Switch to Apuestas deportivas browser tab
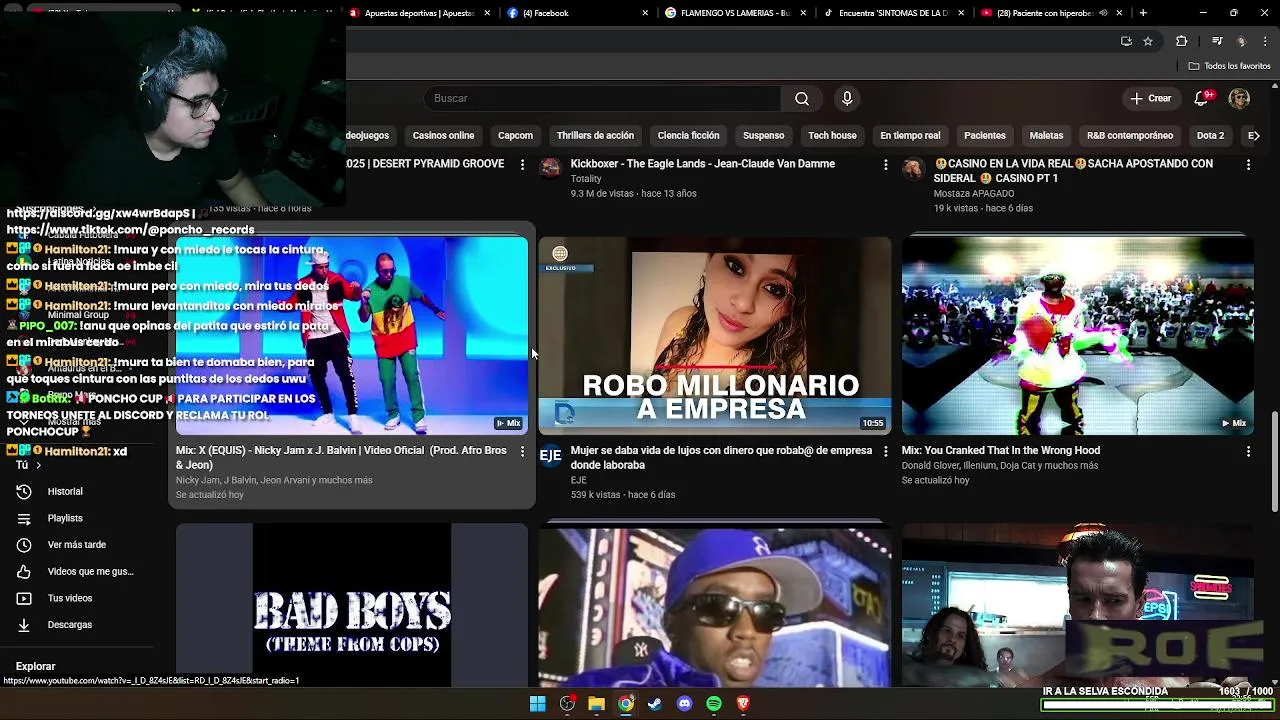 [x=420, y=13]
